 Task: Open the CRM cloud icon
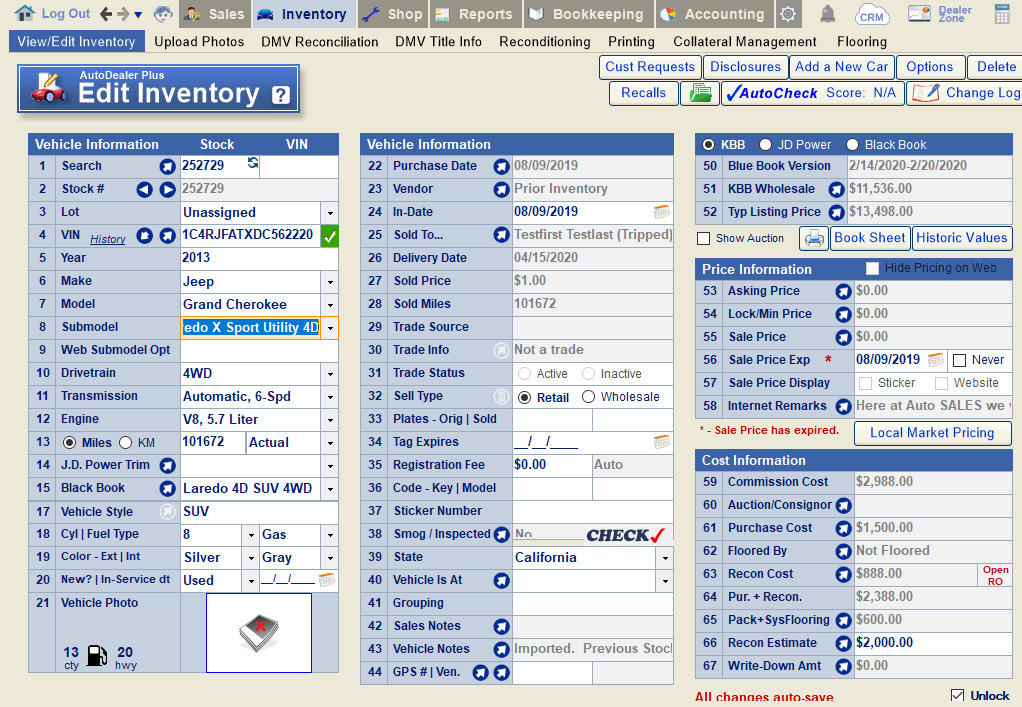pos(871,14)
